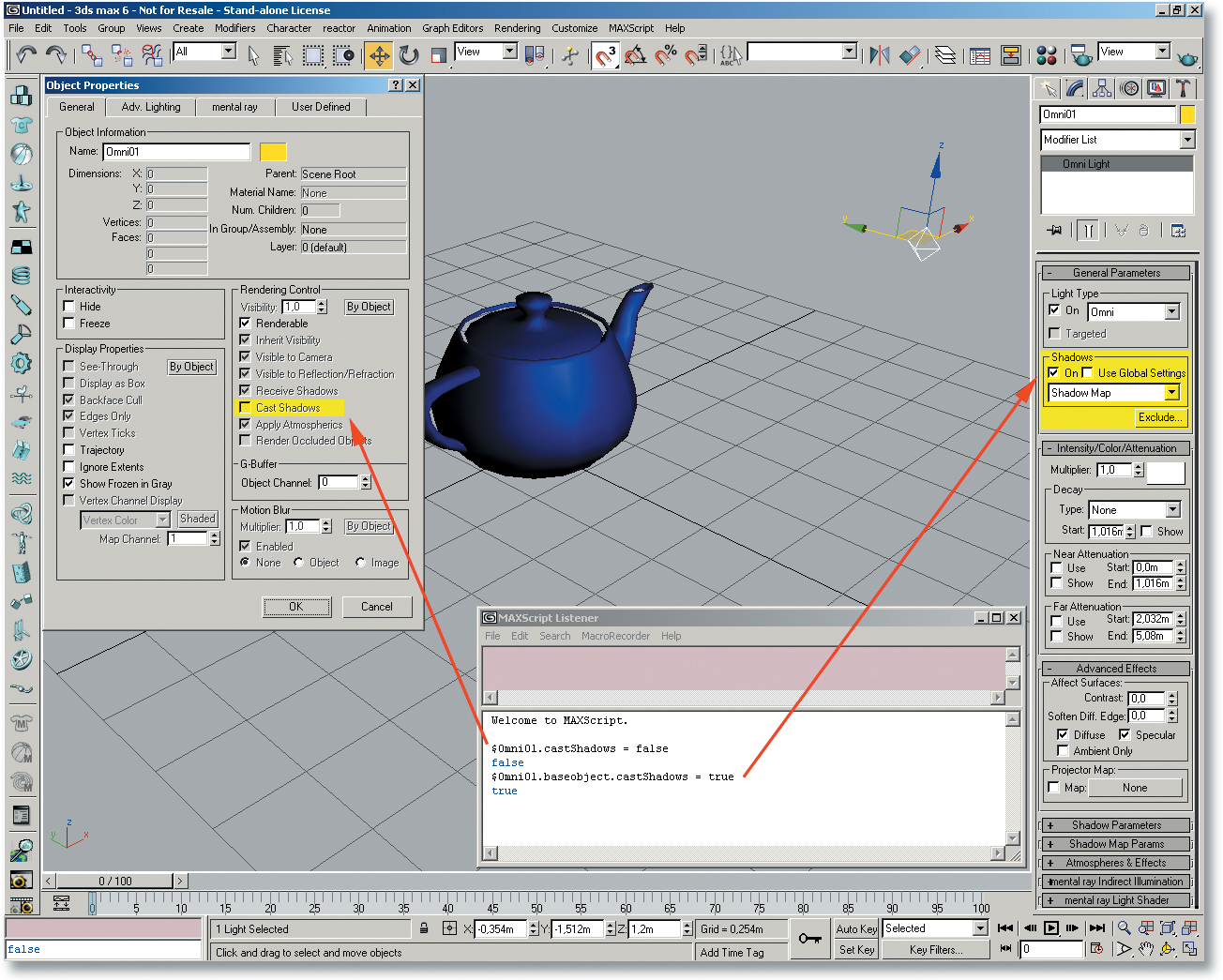Open MacroRecorder menu in MAXScript Listener
This screenshot has height=980, width=1223.
pos(615,636)
